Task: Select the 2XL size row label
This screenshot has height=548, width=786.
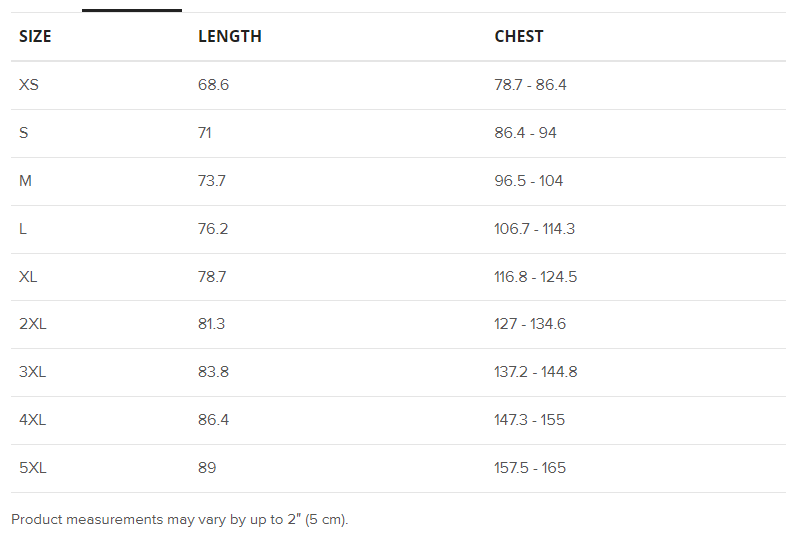Action: coord(33,324)
